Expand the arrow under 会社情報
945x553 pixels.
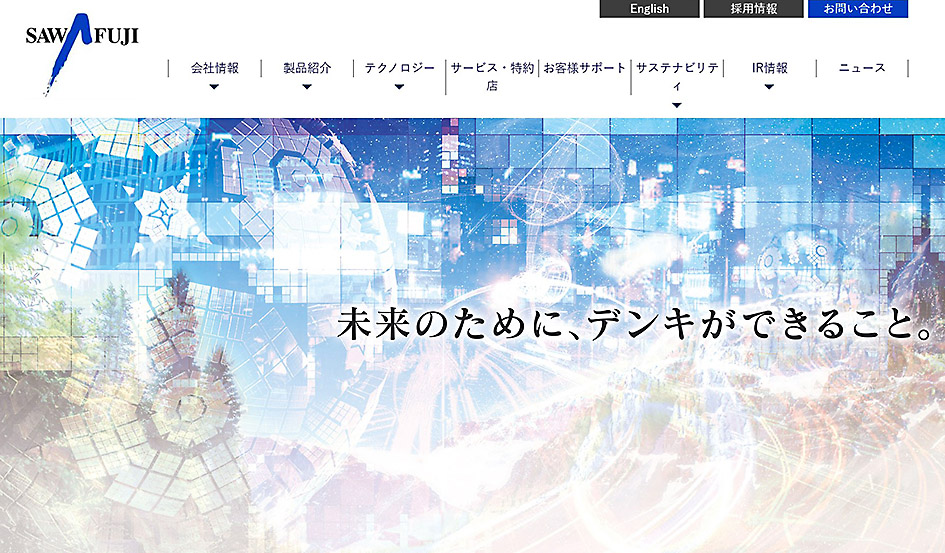click(x=214, y=87)
